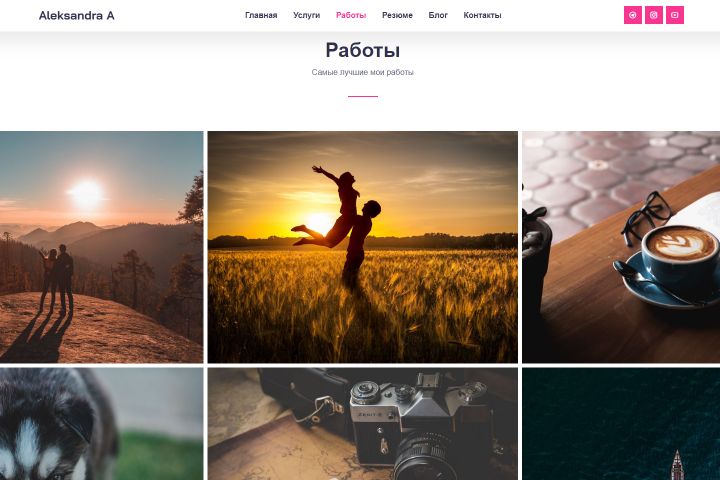Click the Aleksandra A site logo

(x=77, y=16)
